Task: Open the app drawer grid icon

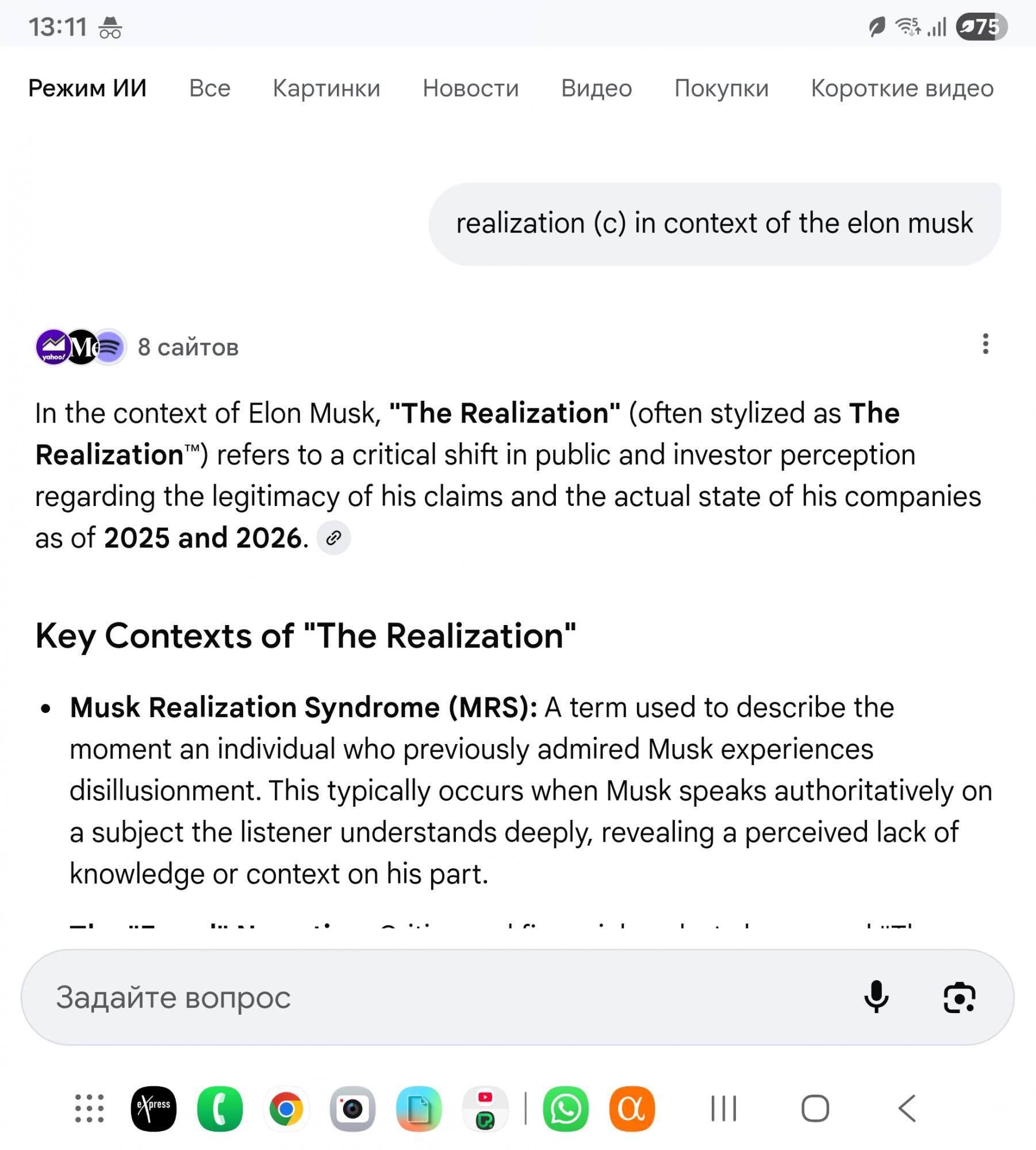Action: click(90, 1109)
